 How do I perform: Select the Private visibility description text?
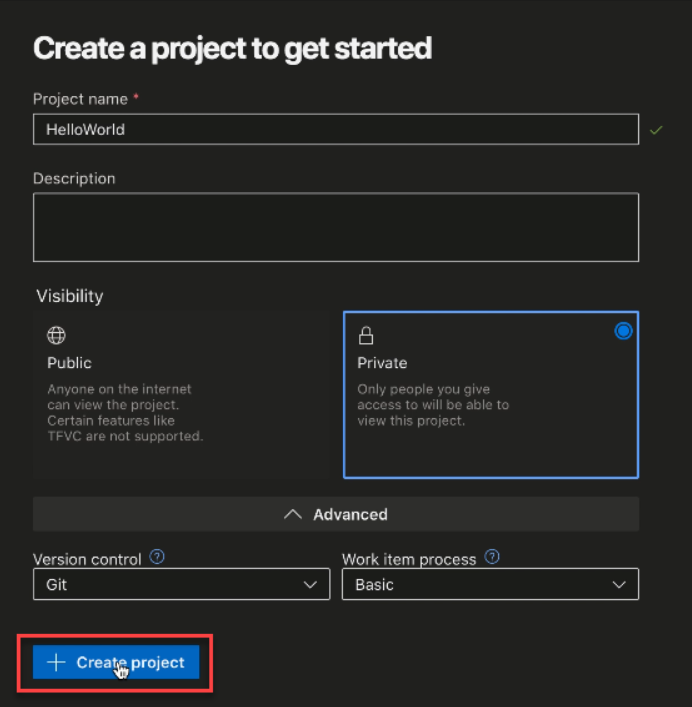pos(432,405)
